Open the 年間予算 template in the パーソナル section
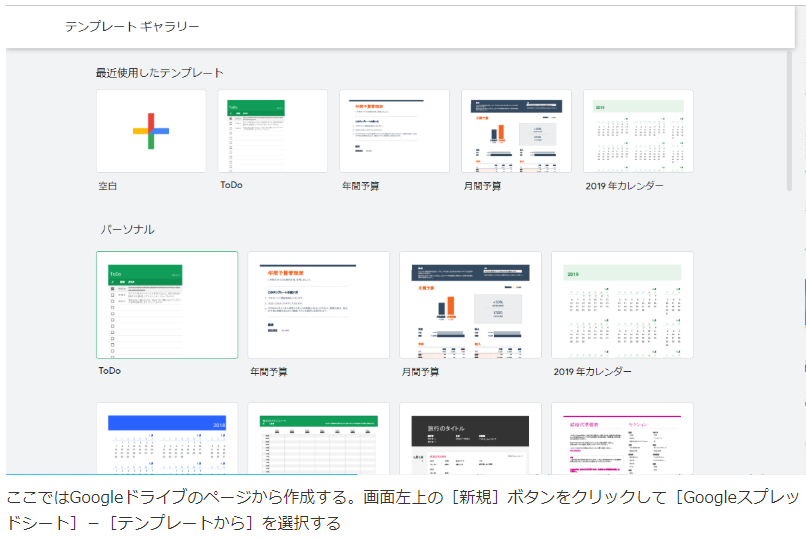The height and width of the screenshot is (540, 806). click(318, 305)
